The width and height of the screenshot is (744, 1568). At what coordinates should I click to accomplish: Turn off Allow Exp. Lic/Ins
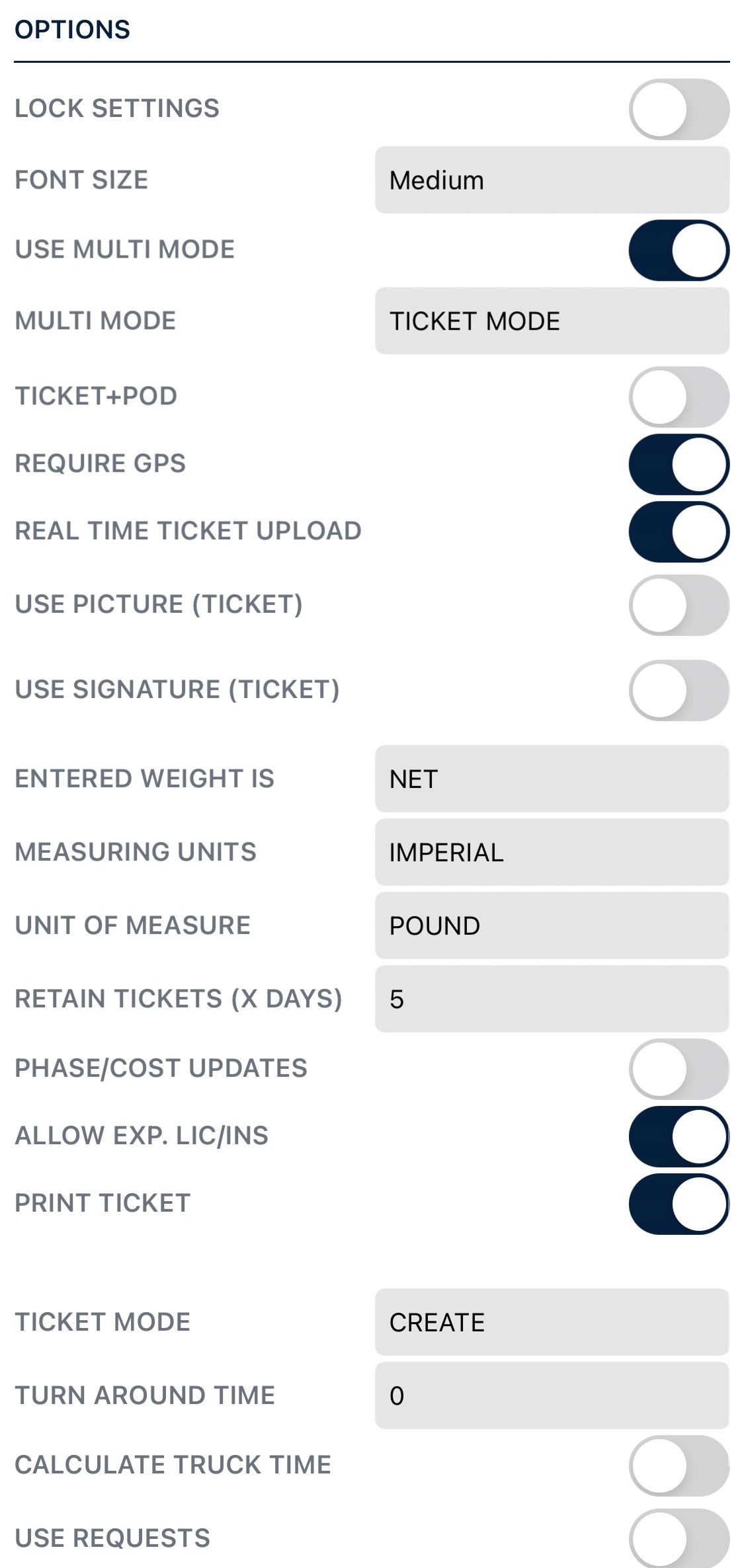[679, 1136]
